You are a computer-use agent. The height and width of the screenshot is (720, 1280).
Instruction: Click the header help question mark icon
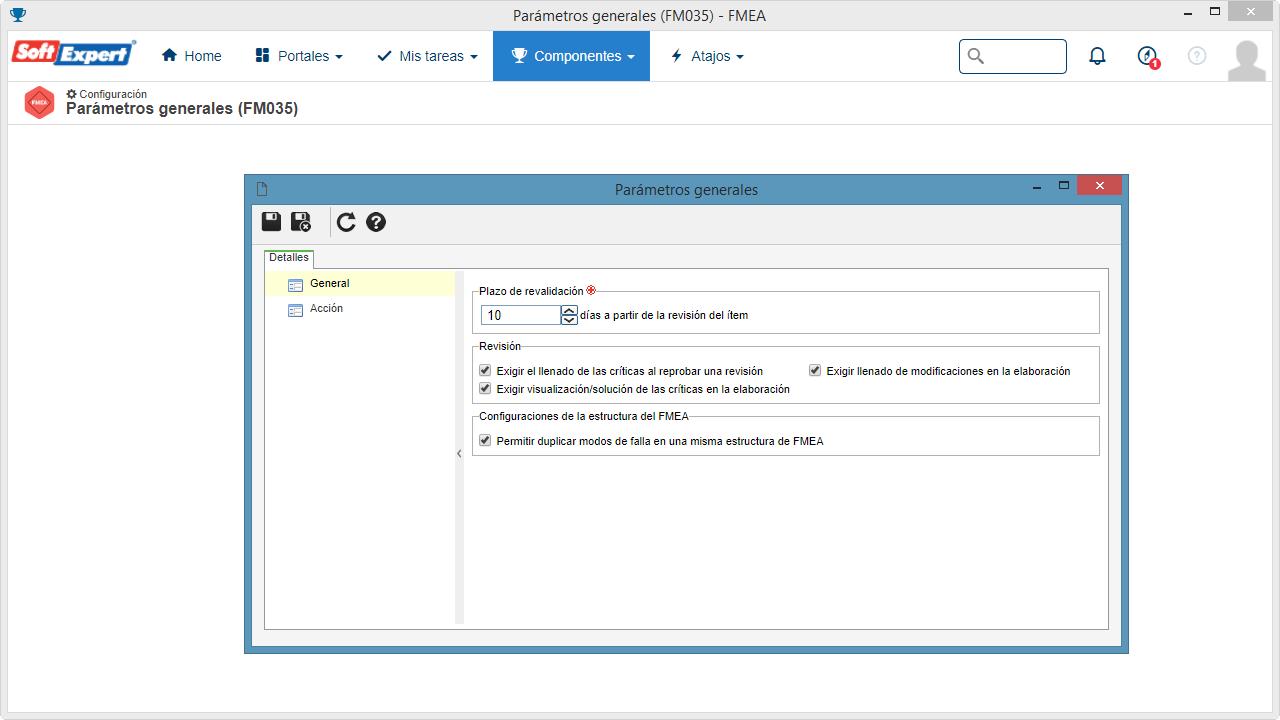pos(1197,56)
